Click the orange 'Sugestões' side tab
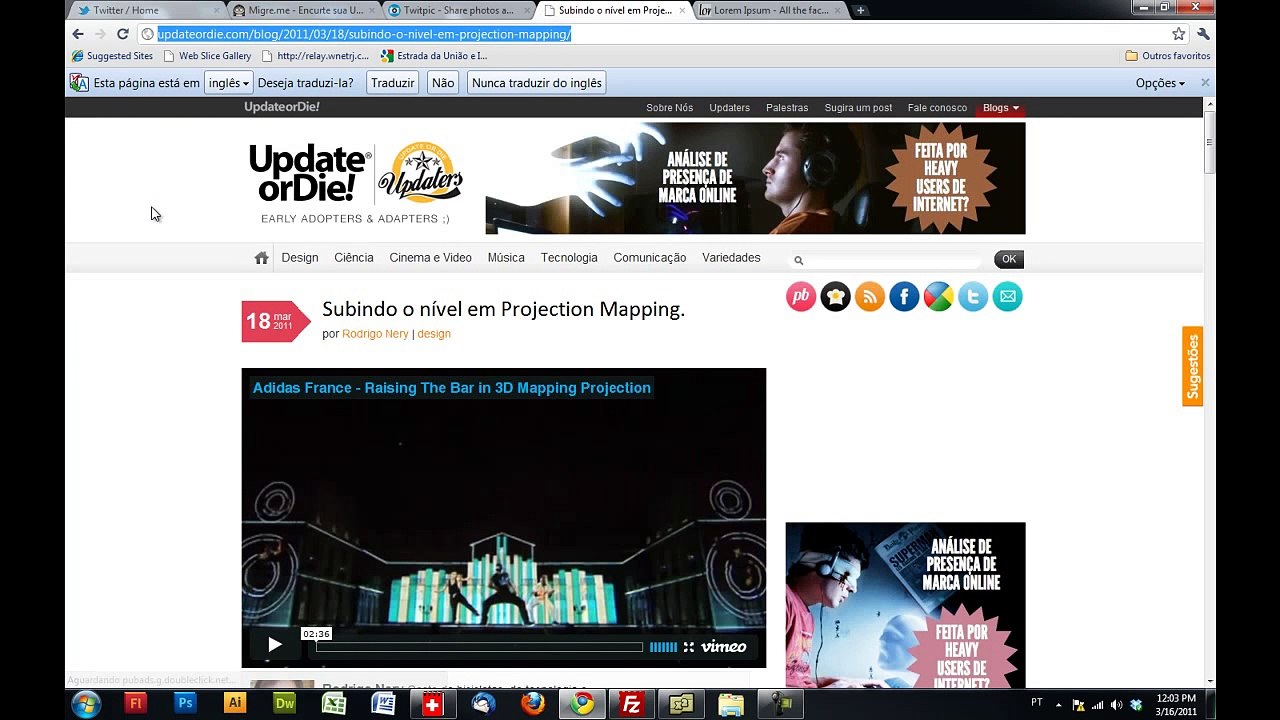Screen dimensions: 1280x720 [x=1192, y=366]
